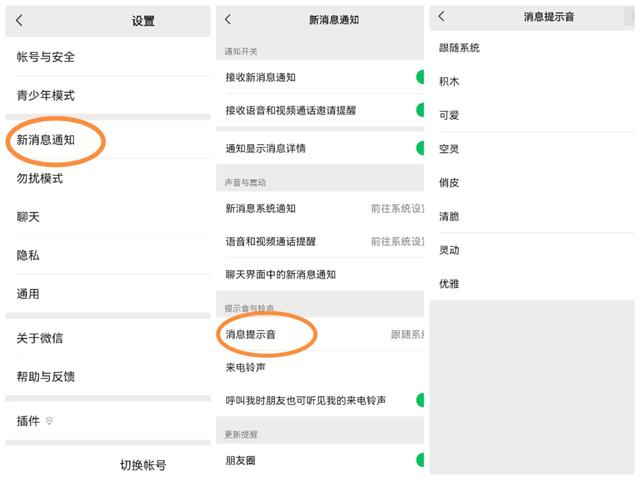Open 帐号与安全 settings
Screen dimensions: 640x480
click(108, 57)
